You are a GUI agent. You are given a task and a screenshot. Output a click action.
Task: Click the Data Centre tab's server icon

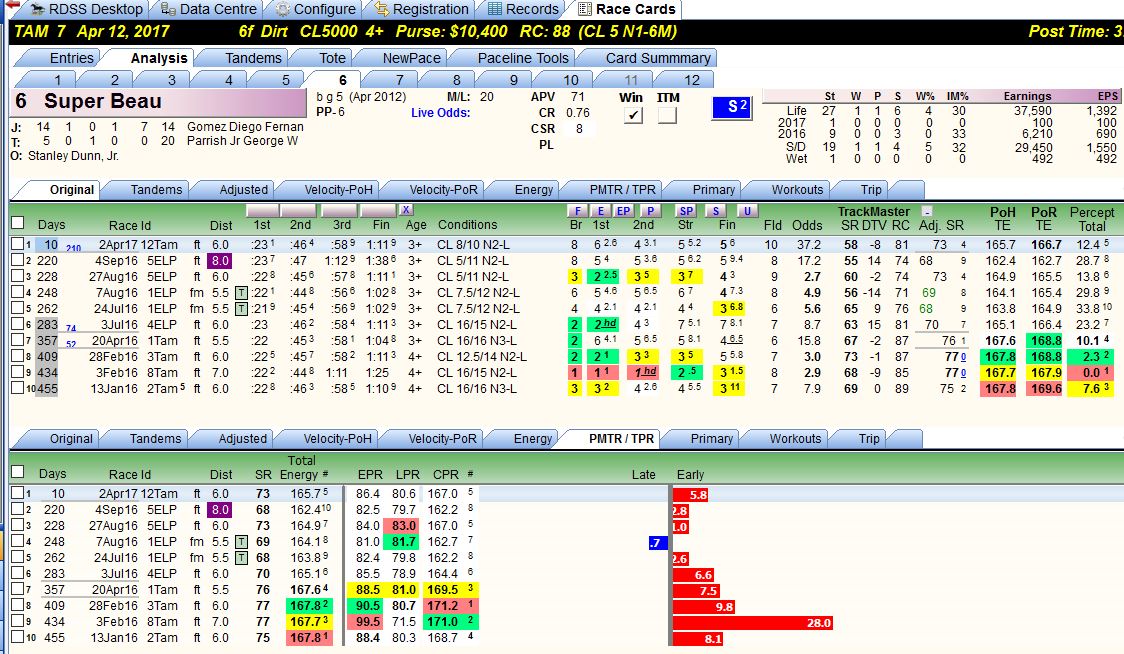click(x=168, y=9)
